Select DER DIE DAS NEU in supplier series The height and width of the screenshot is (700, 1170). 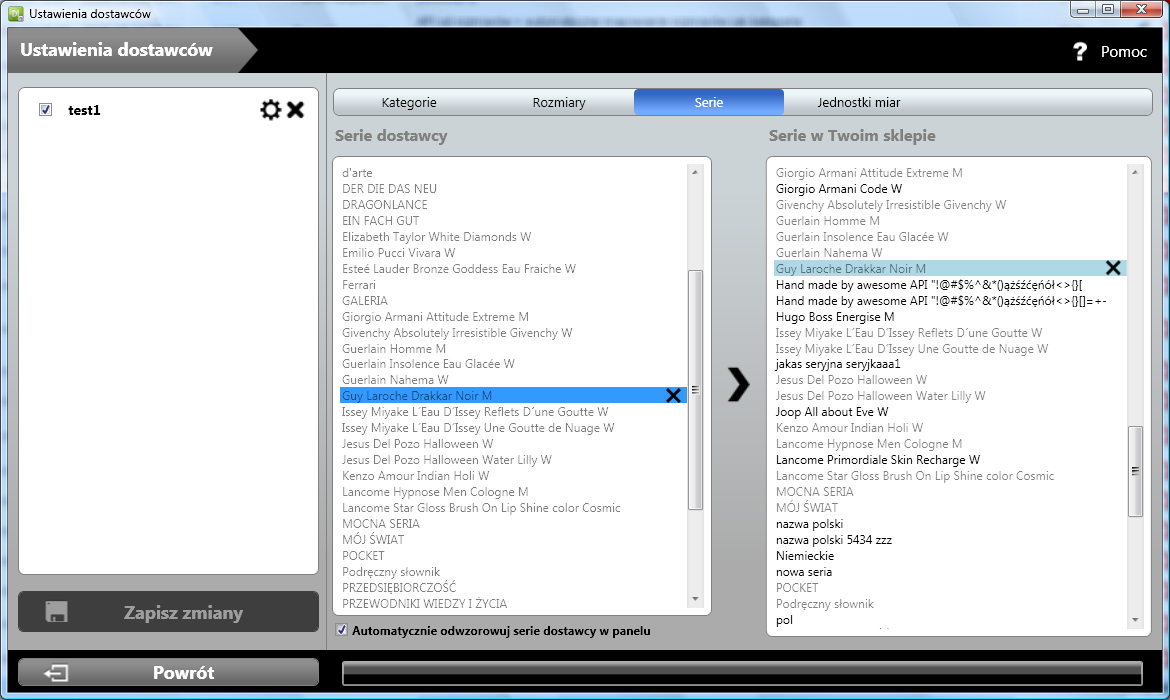[x=513, y=189]
